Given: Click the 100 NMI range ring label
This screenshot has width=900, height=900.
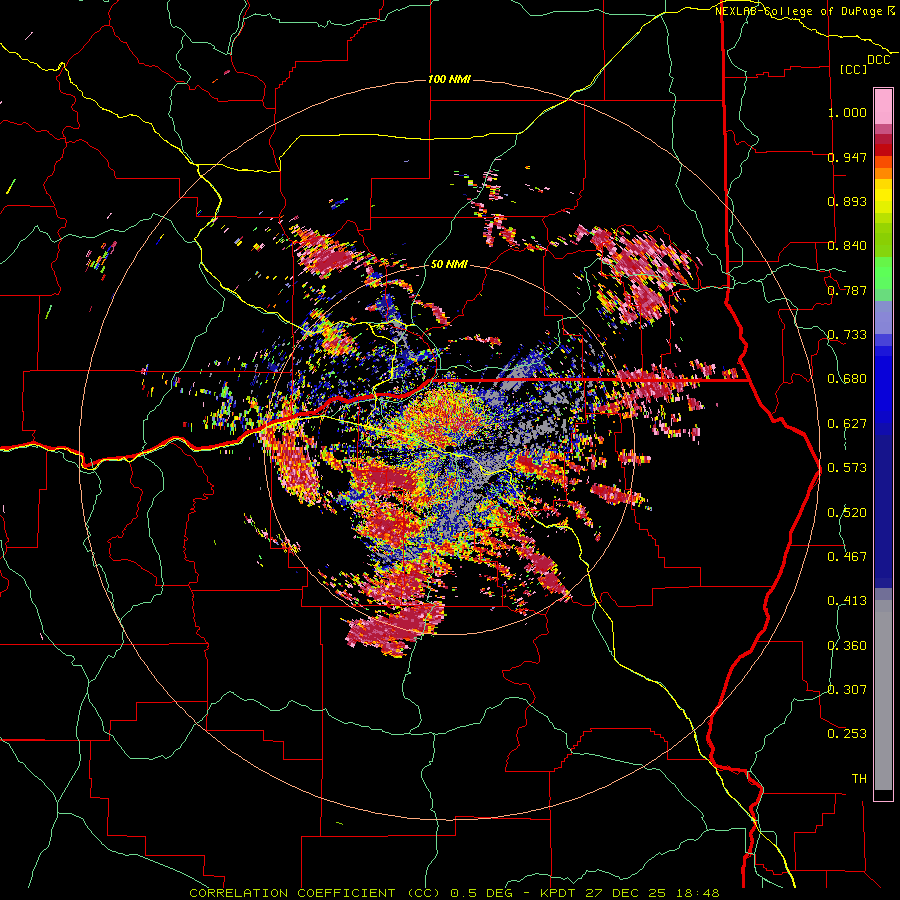Looking at the screenshot, I should click(x=449, y=79).
